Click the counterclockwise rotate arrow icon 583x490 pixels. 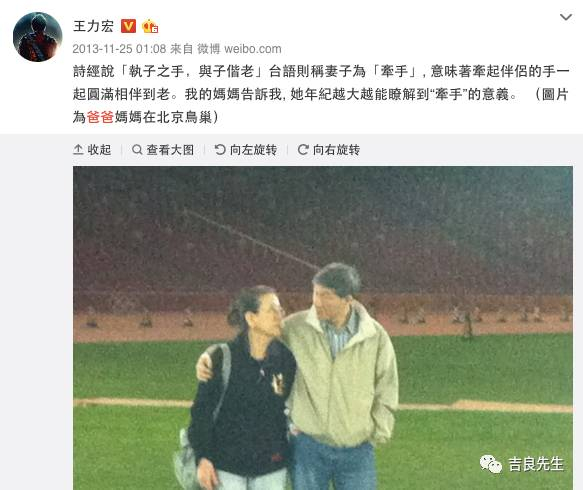coord(220,149)
